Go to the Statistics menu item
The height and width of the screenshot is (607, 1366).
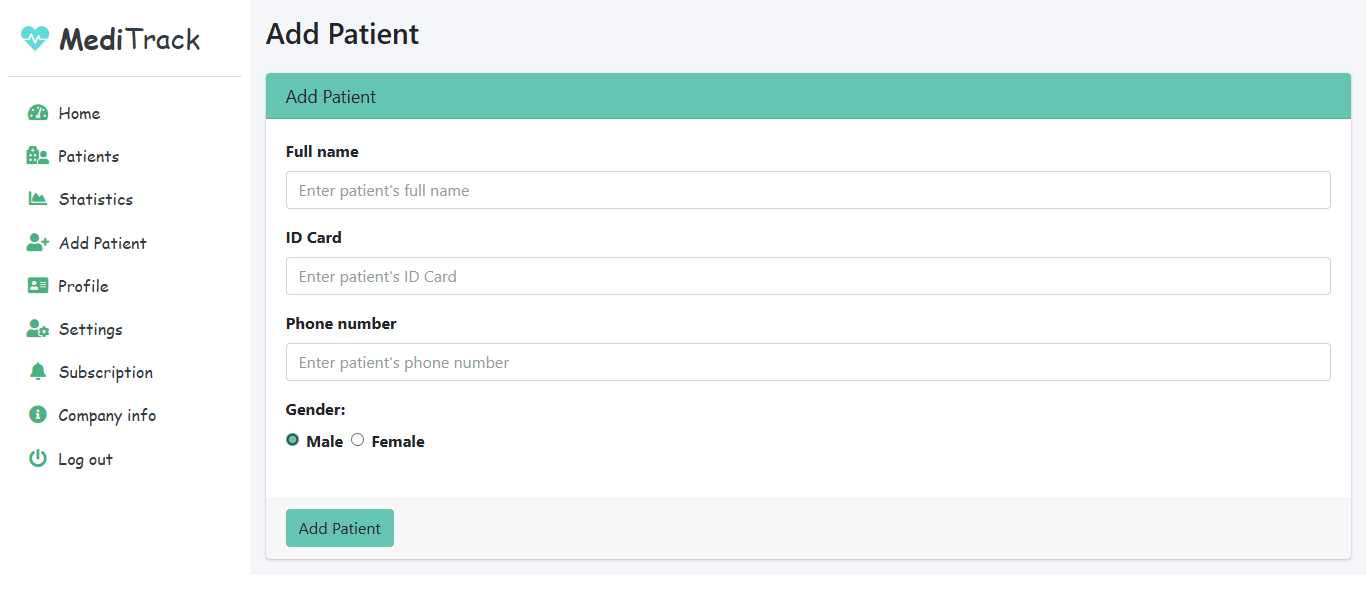pyautogui.click(x=95, y=199)
